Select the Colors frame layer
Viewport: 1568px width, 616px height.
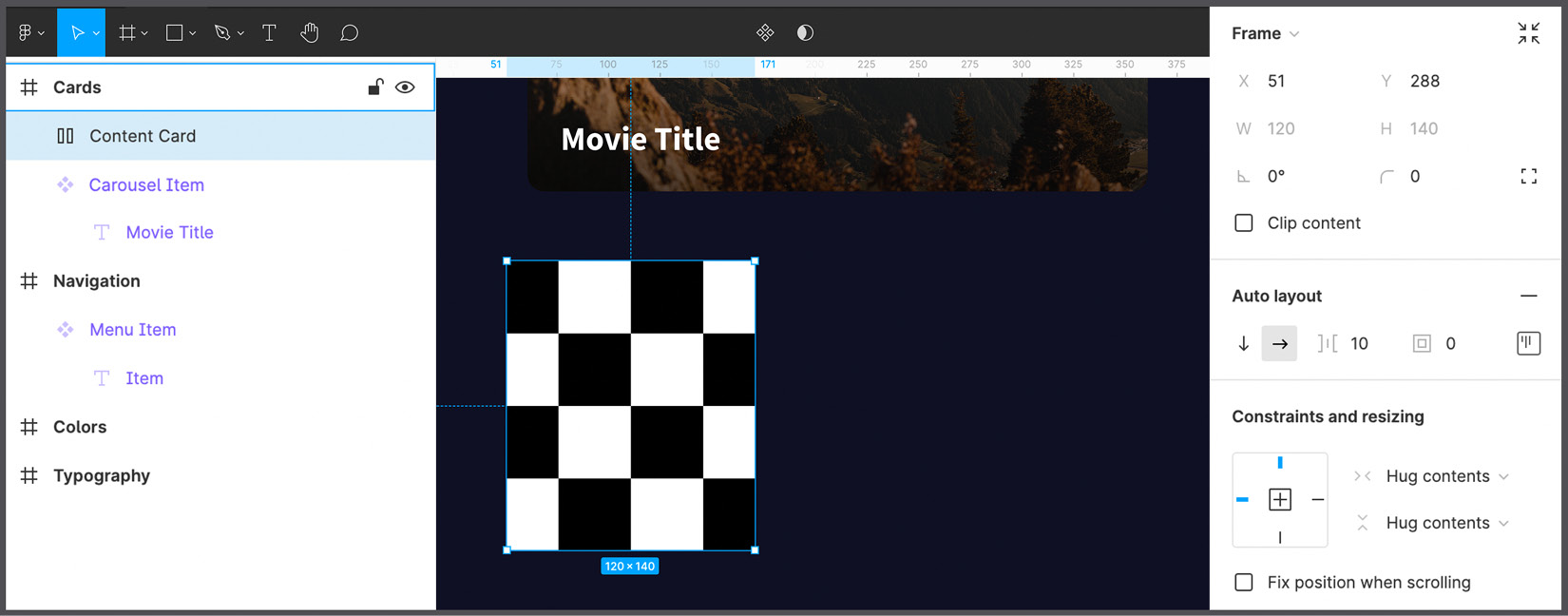(220, 427)
